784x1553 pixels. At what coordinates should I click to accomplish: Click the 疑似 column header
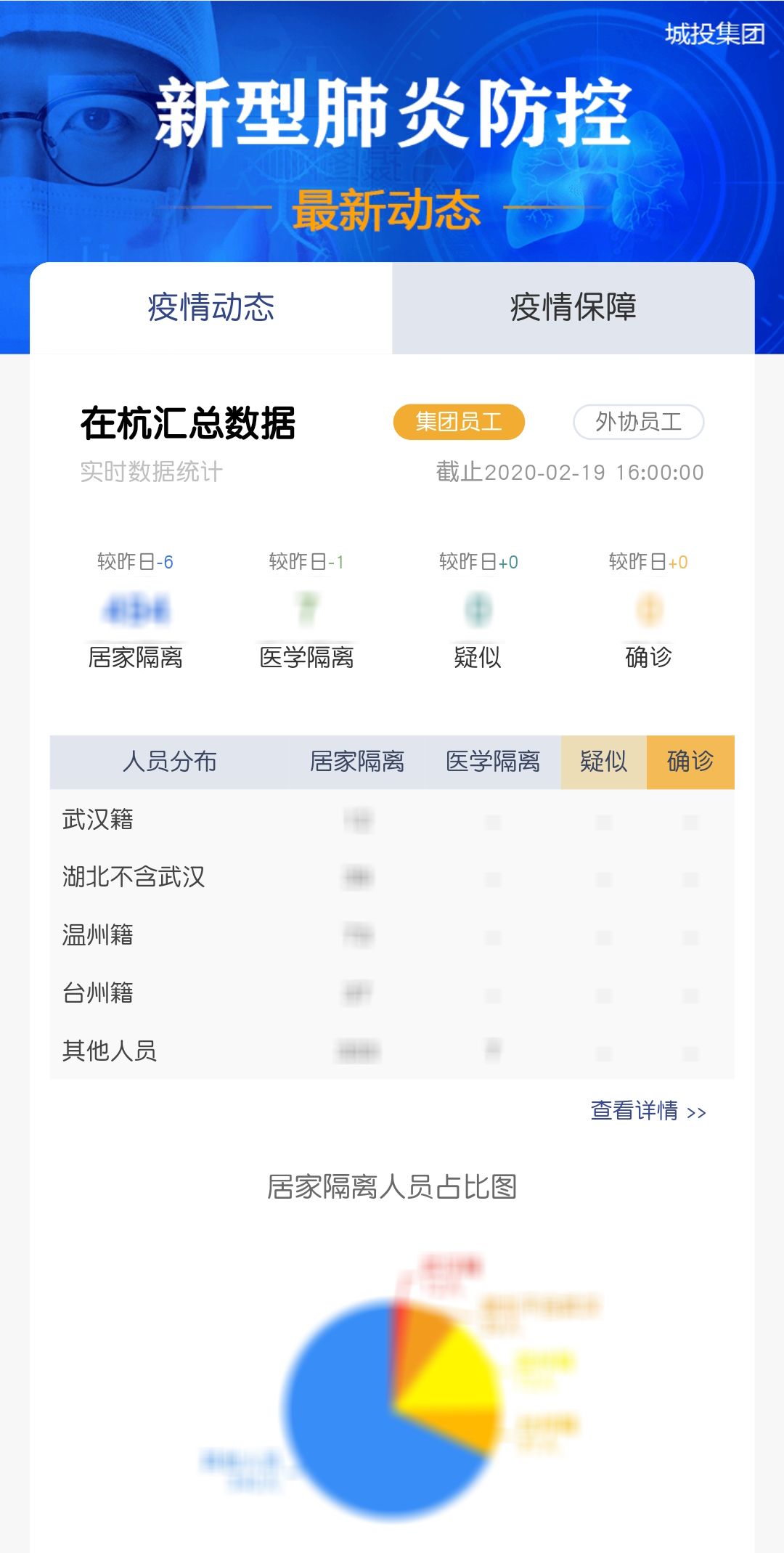tap(604, 762)
